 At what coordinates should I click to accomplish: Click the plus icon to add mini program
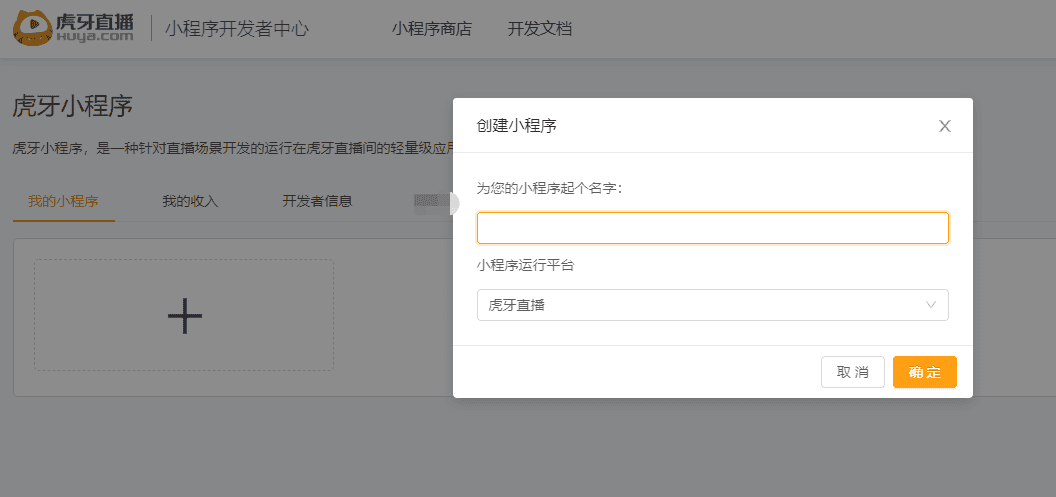(184, 316)
